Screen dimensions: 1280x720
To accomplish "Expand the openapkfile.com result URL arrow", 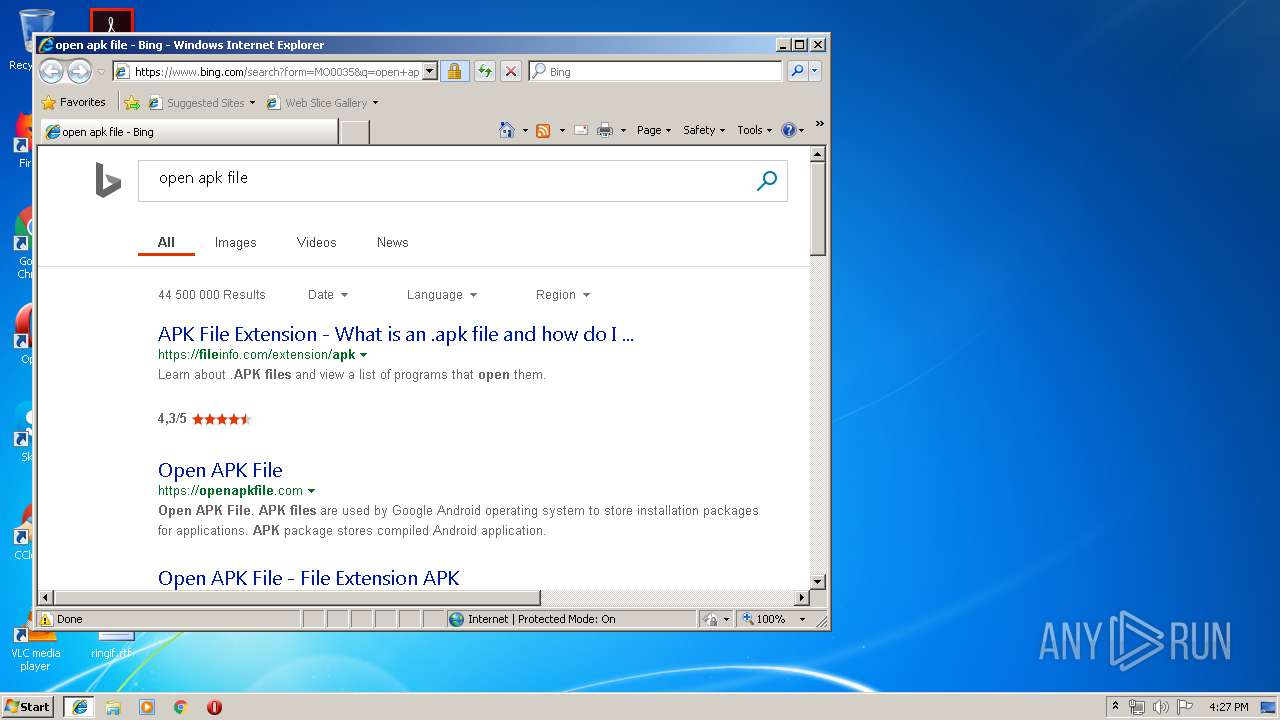I will pyautogui.click(x=311, y=491).
